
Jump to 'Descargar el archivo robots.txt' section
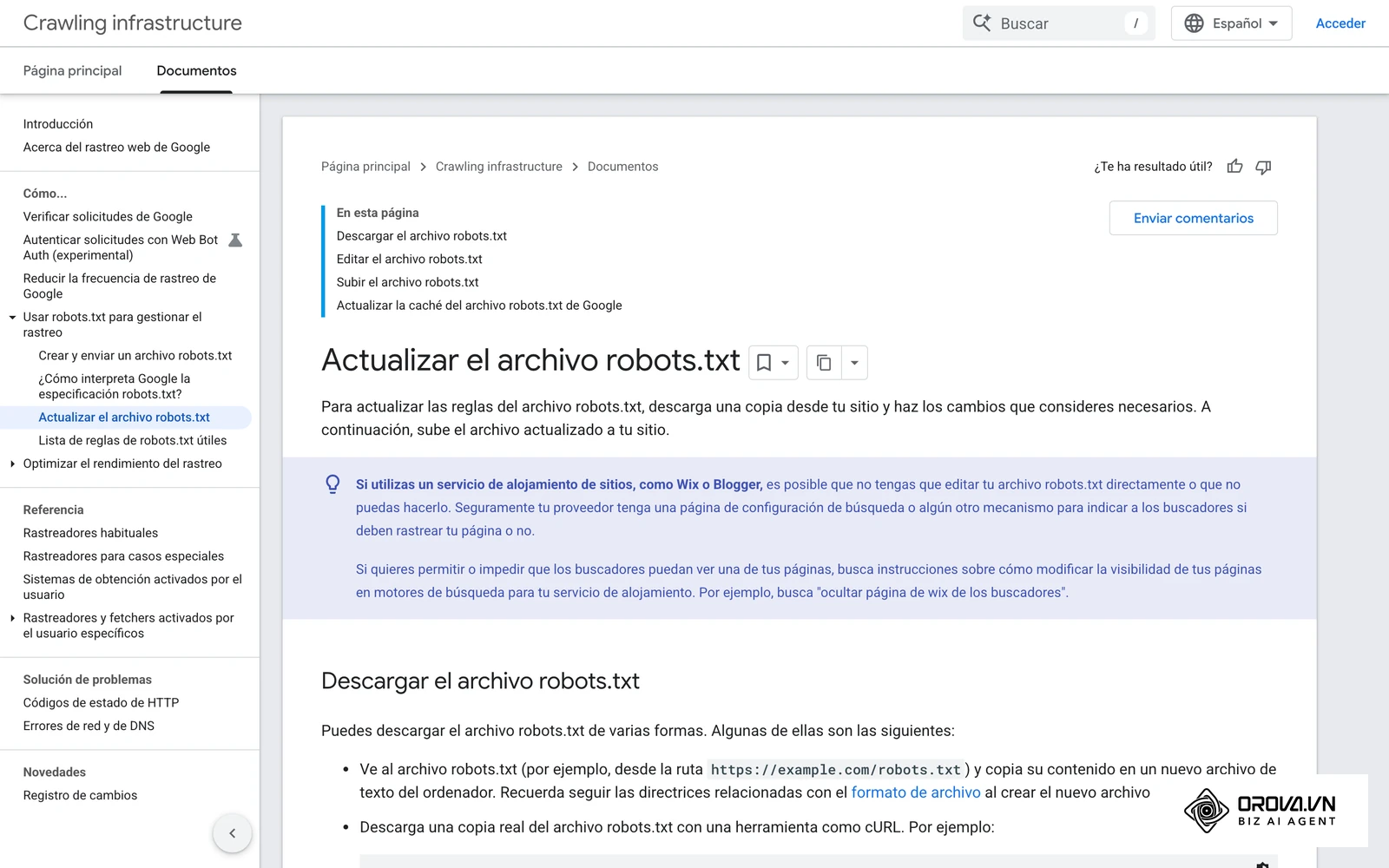coord(422,236)
